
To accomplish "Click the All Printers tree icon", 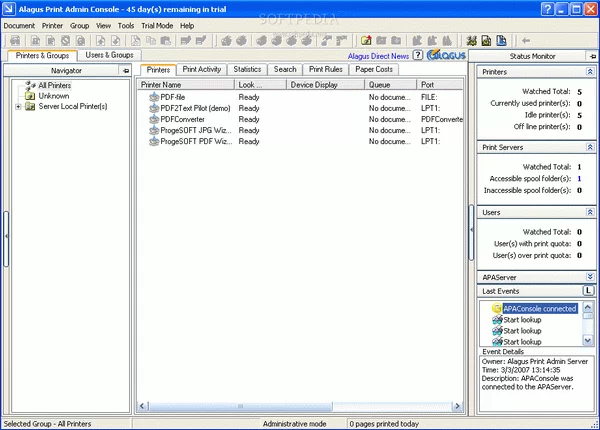I will point(30,85).
